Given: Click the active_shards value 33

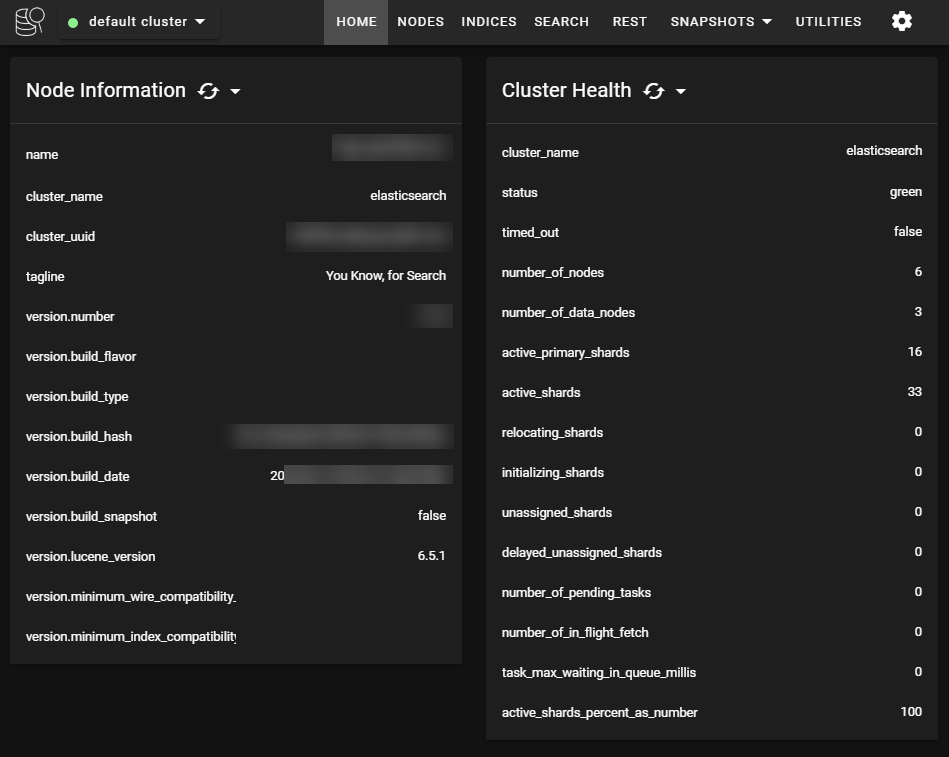Looking at the screenshot, I should (x=915, y=392).
